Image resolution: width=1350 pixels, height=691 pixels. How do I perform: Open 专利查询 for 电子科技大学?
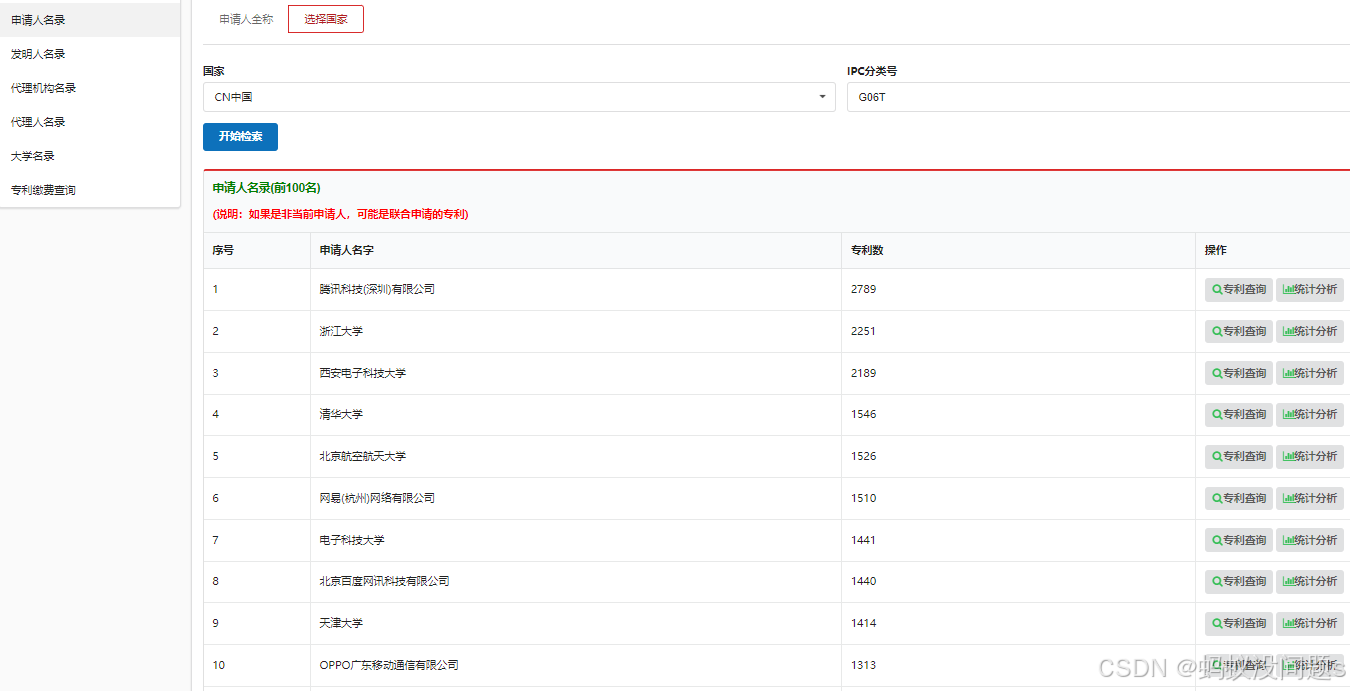tap(1238, 540)
